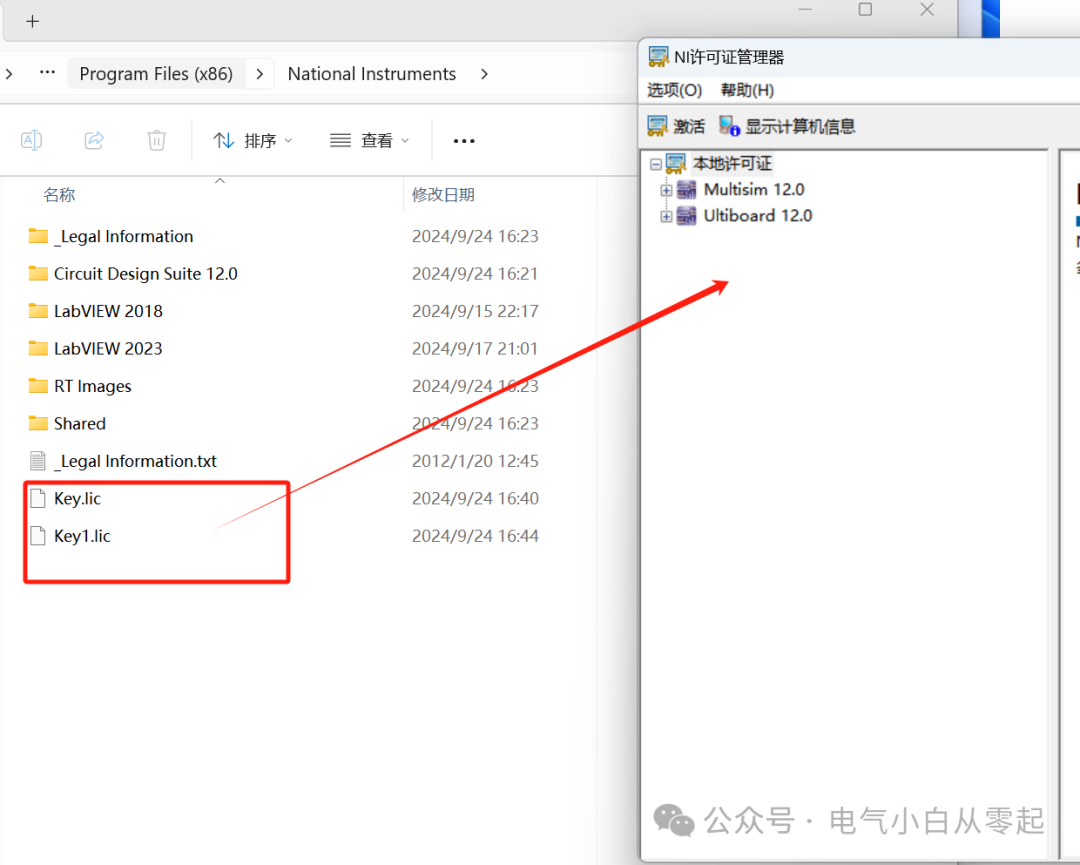1080x865 pixels.
Task: Open new tab with plus button
Action: [x=32, y=21]
